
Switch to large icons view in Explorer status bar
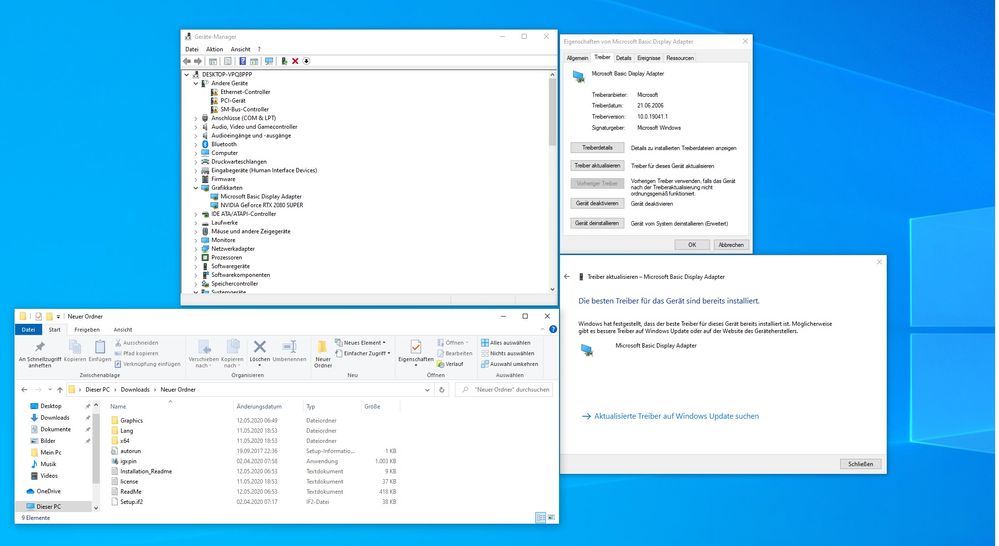550,518
